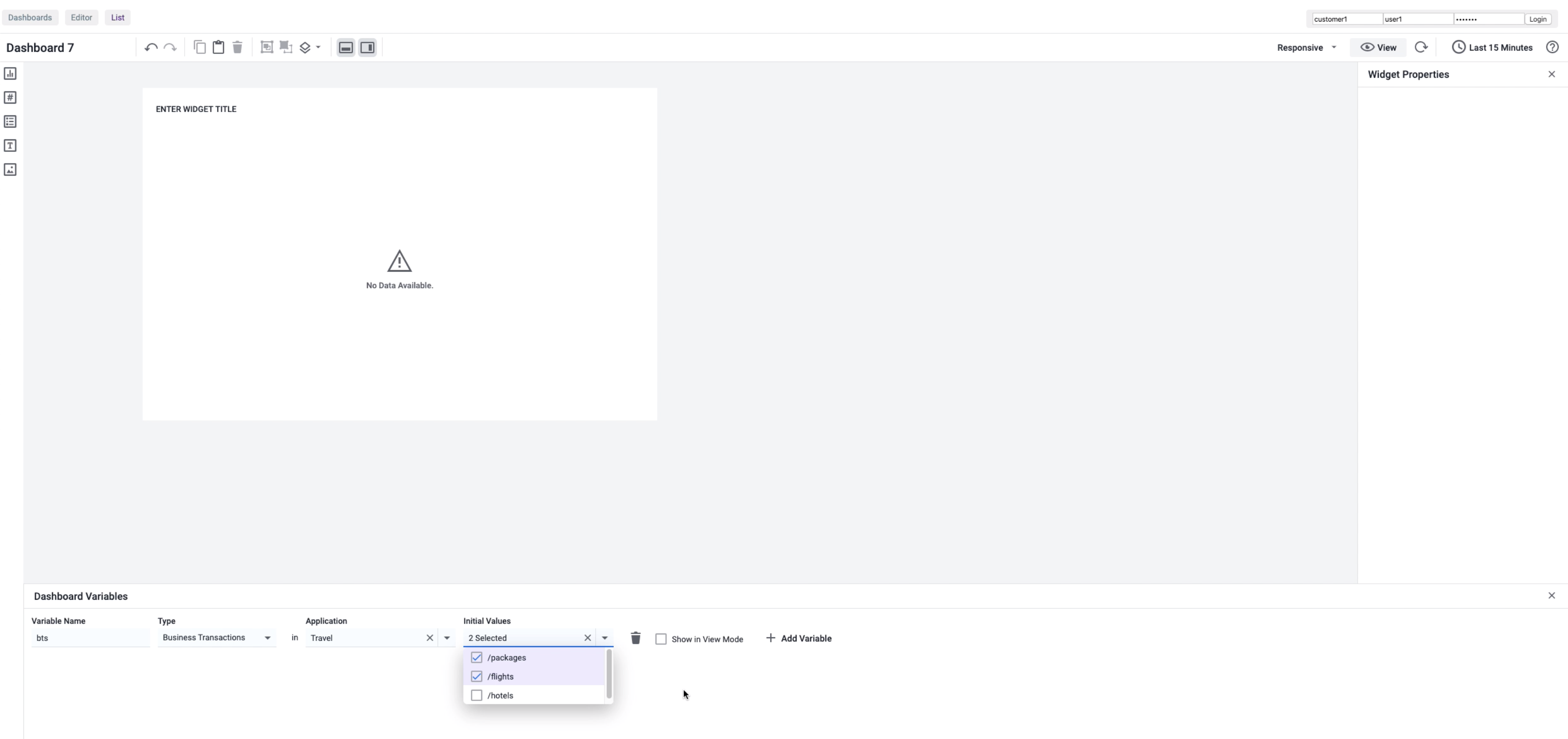This screenshot has width=1568, height=739.
Task: Add a metric number widget from sidebar
Action: [10, 98]
